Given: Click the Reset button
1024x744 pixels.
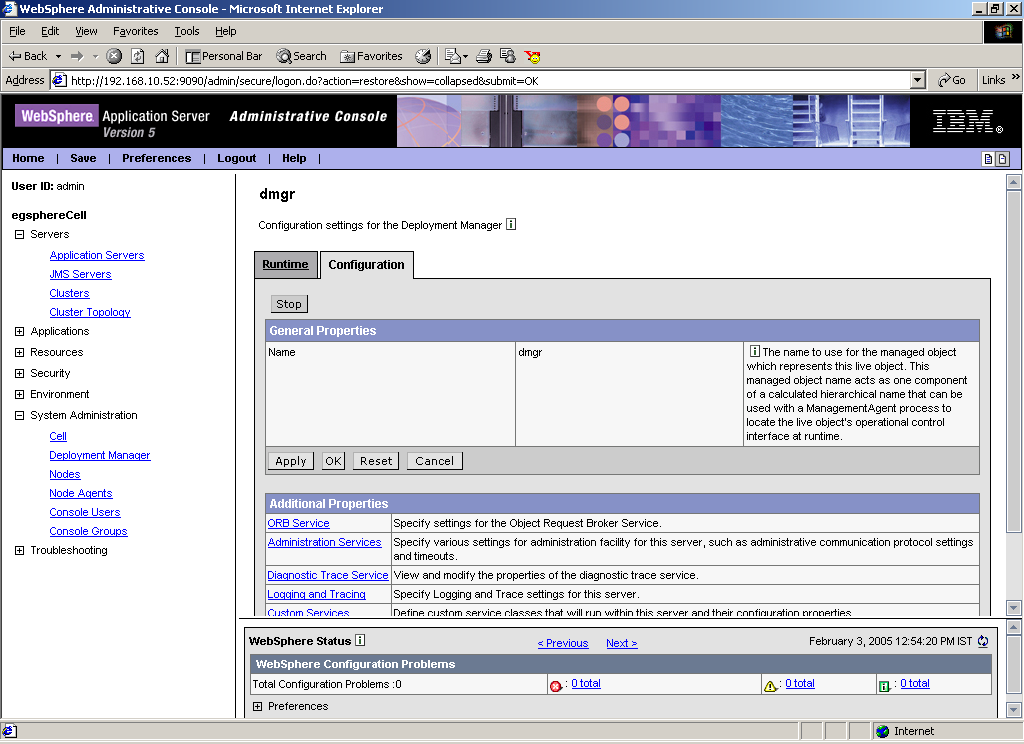Looking at the screenshot, I should [x=376, y=461].
